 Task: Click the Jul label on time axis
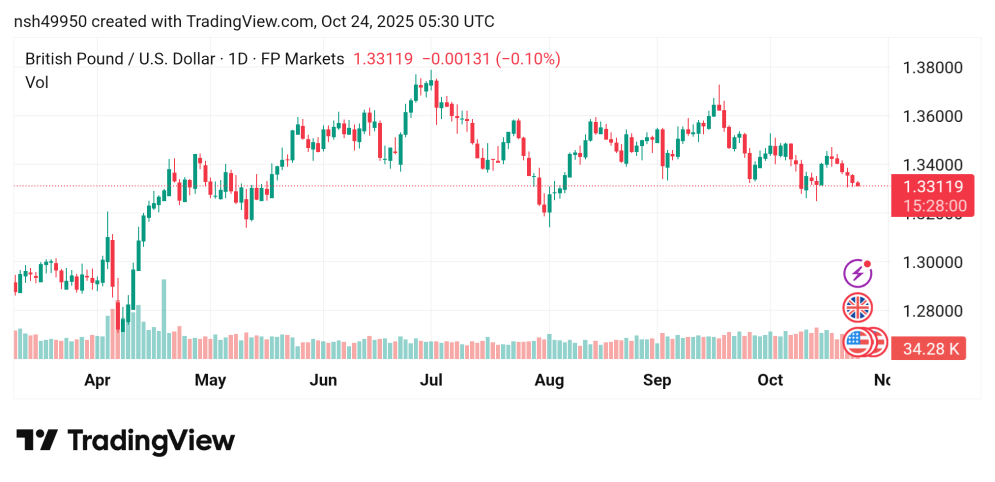pyautogui.click(x=431, y=380)
